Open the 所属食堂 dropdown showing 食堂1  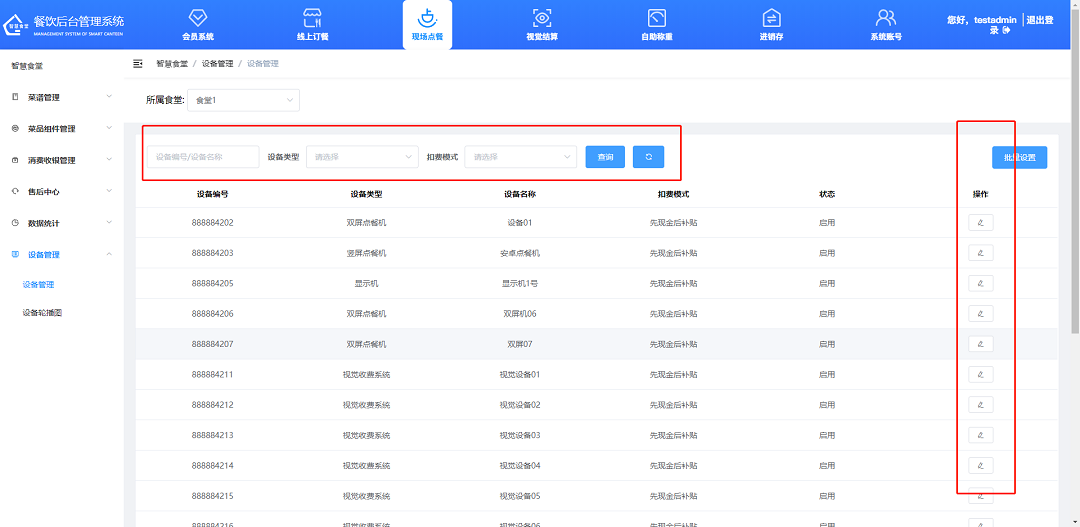(243, 100)
